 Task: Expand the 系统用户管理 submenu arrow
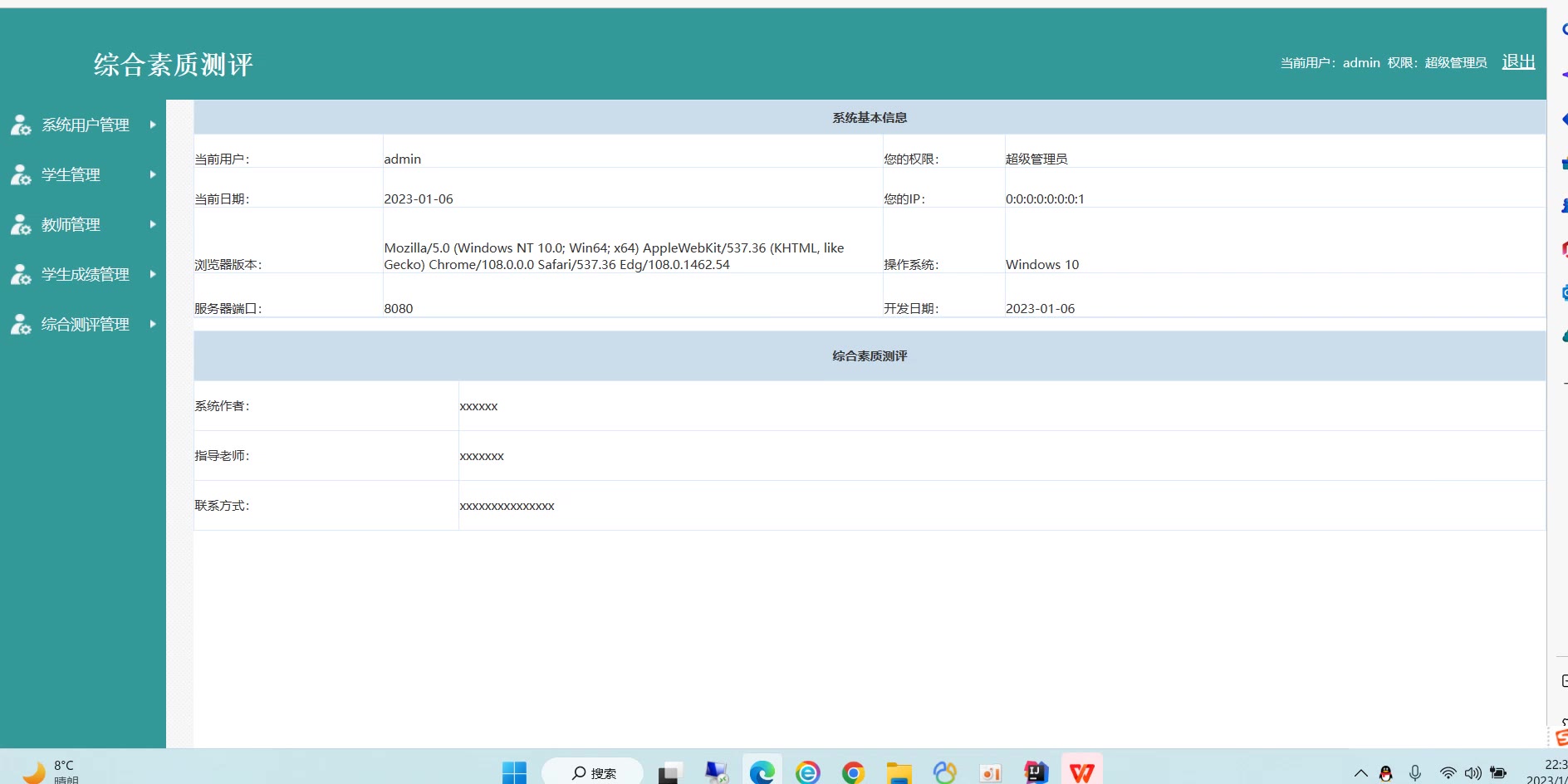click(153, 125)
